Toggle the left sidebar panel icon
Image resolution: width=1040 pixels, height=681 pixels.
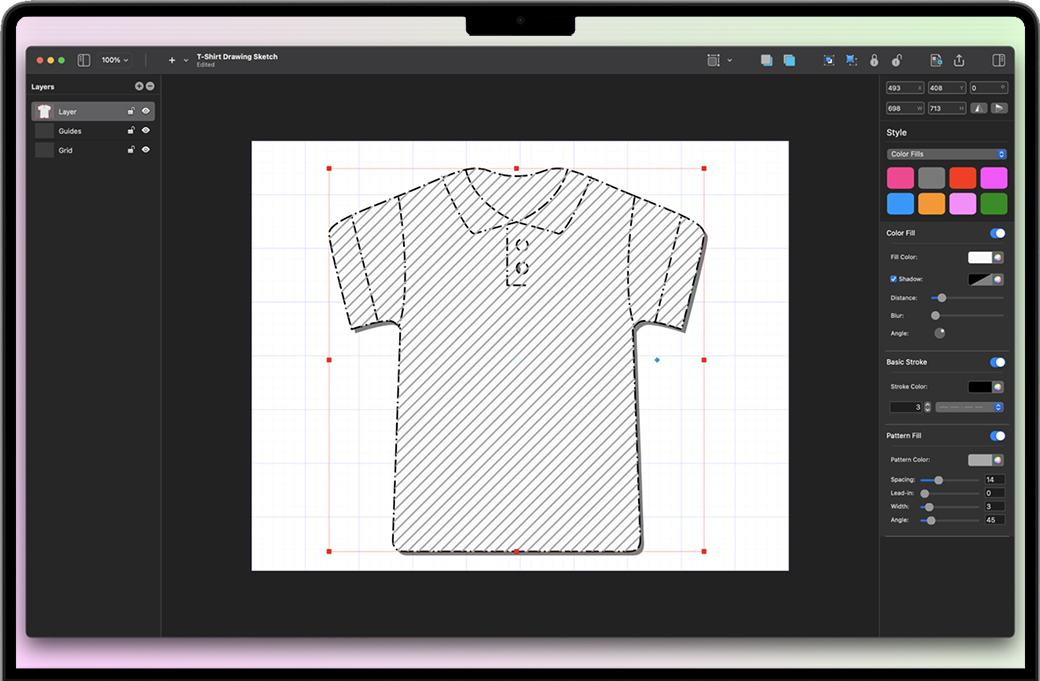point(84,60)
